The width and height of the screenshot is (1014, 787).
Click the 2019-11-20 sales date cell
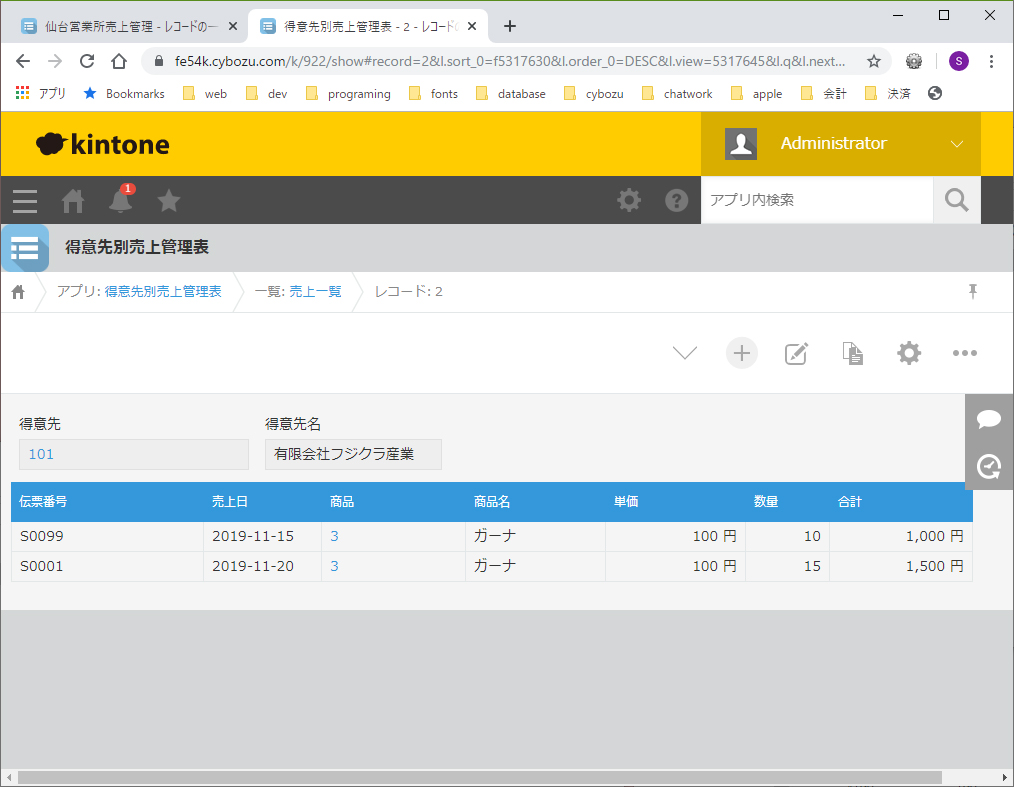tap(263, 566)
